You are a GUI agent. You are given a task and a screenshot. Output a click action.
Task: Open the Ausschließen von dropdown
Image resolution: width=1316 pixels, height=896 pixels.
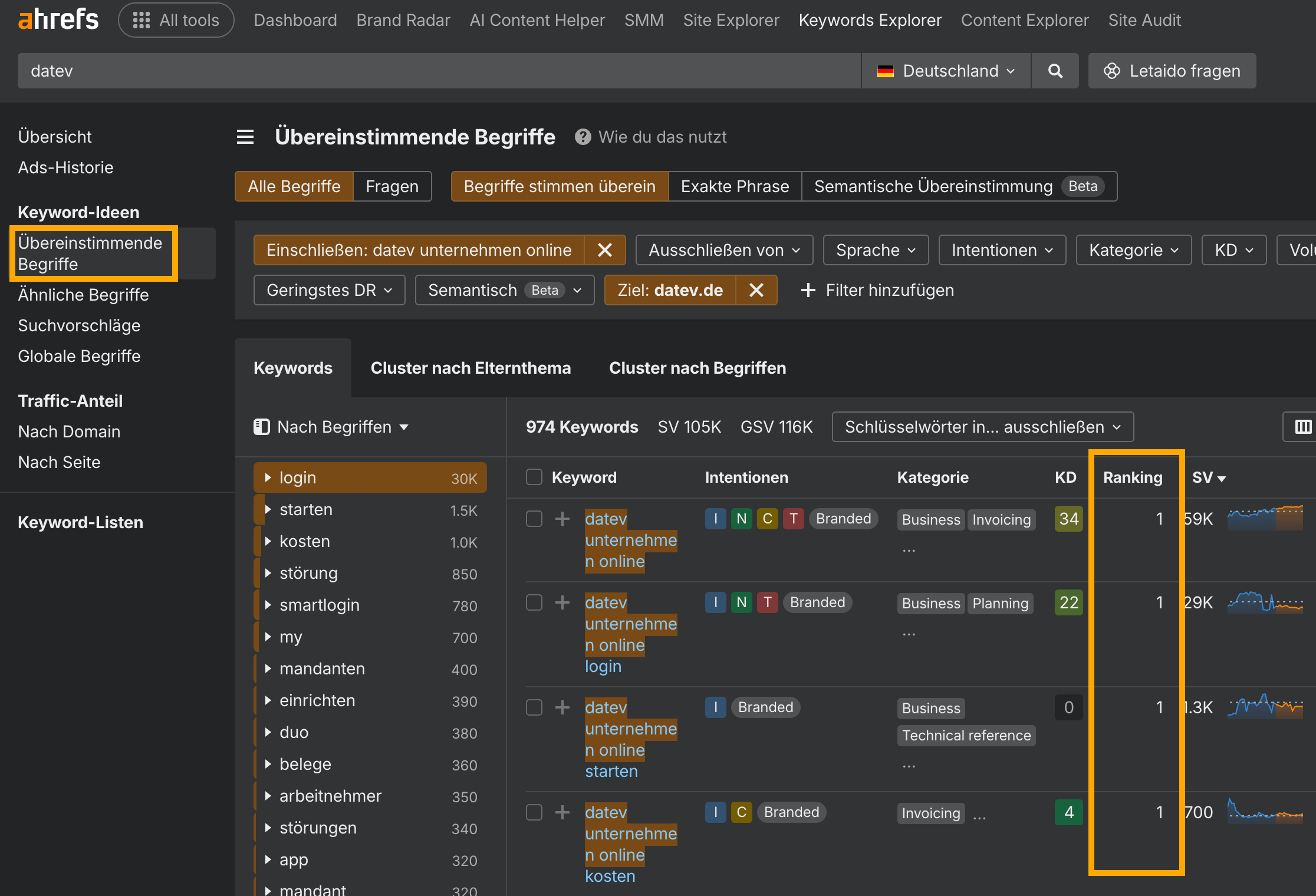[x=724, y=250]
